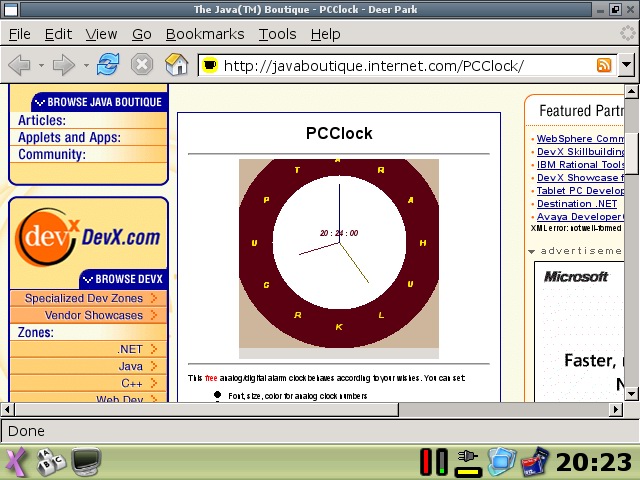Screen dimensions: 640x480
Task: Open the Forward history dropdown arrow
Action: pyautogui.click(x=86, y=66)
